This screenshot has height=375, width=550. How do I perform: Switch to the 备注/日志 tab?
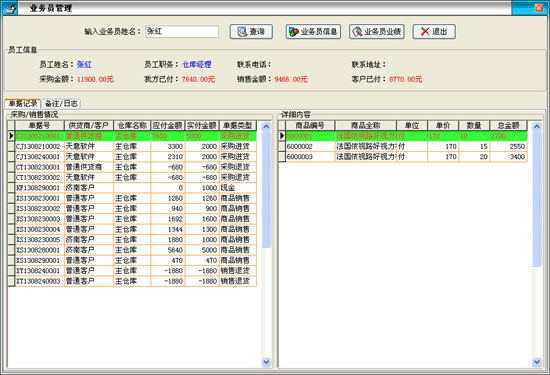[x=61, y=103]
